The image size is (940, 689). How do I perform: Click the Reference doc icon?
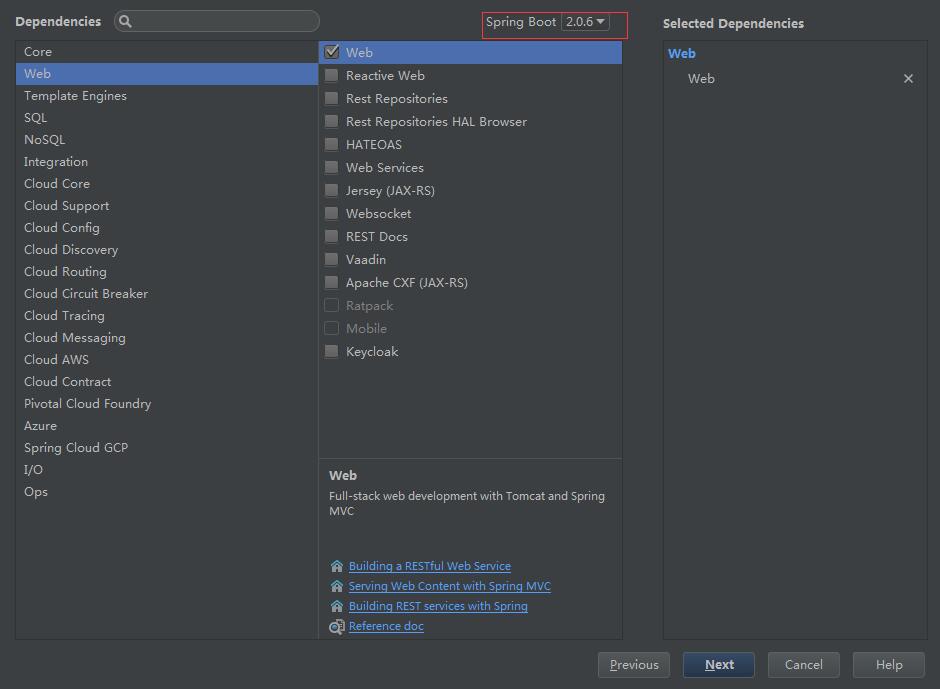tap(337, 627)
